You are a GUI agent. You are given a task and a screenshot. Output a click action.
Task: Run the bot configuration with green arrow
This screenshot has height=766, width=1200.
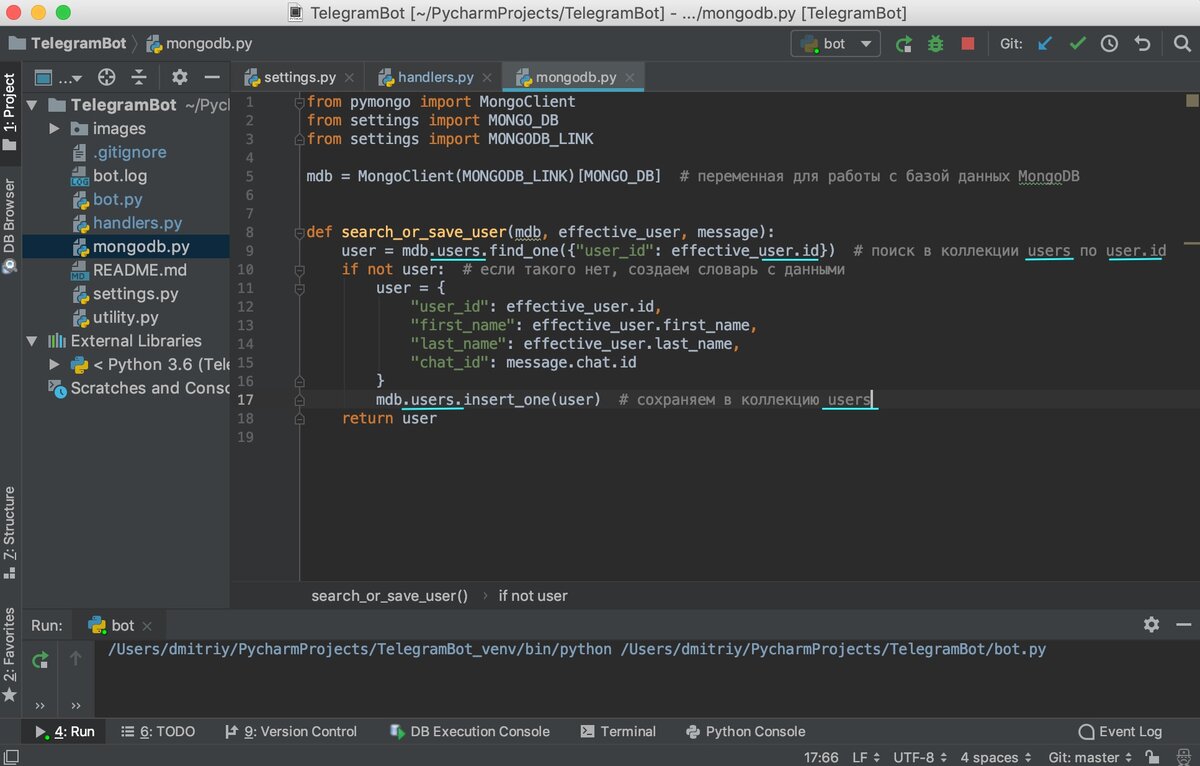[903, 43]
